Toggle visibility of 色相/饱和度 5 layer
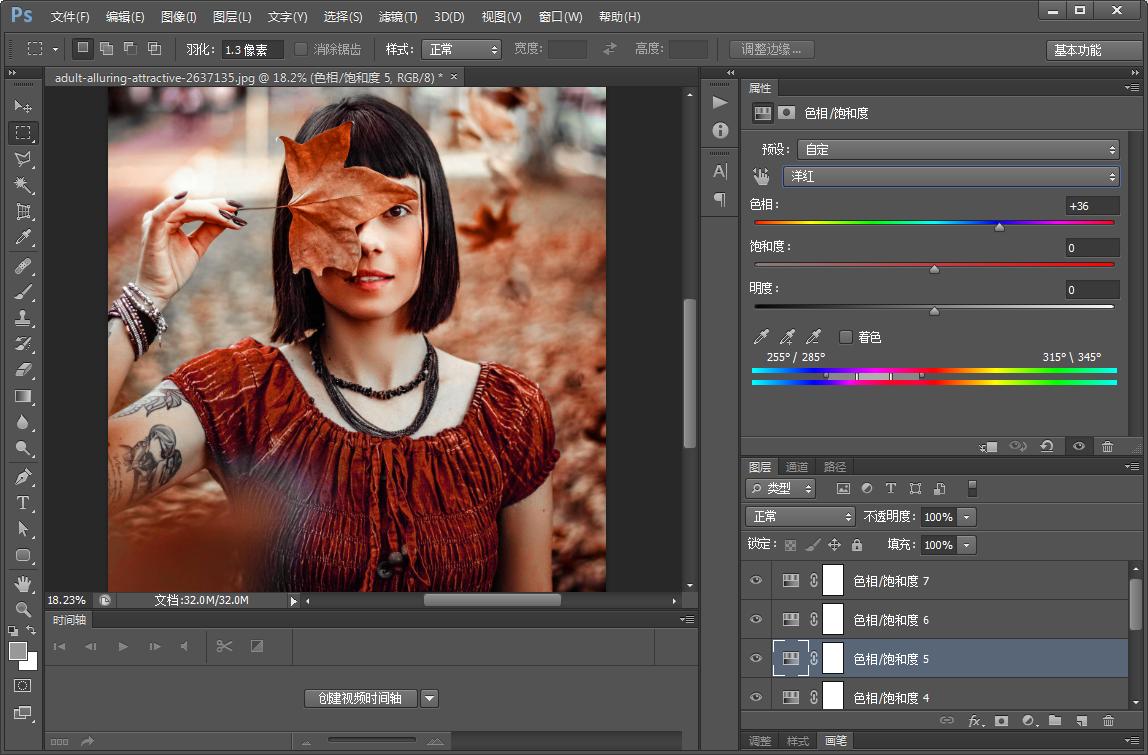 (x=756, y=659)
